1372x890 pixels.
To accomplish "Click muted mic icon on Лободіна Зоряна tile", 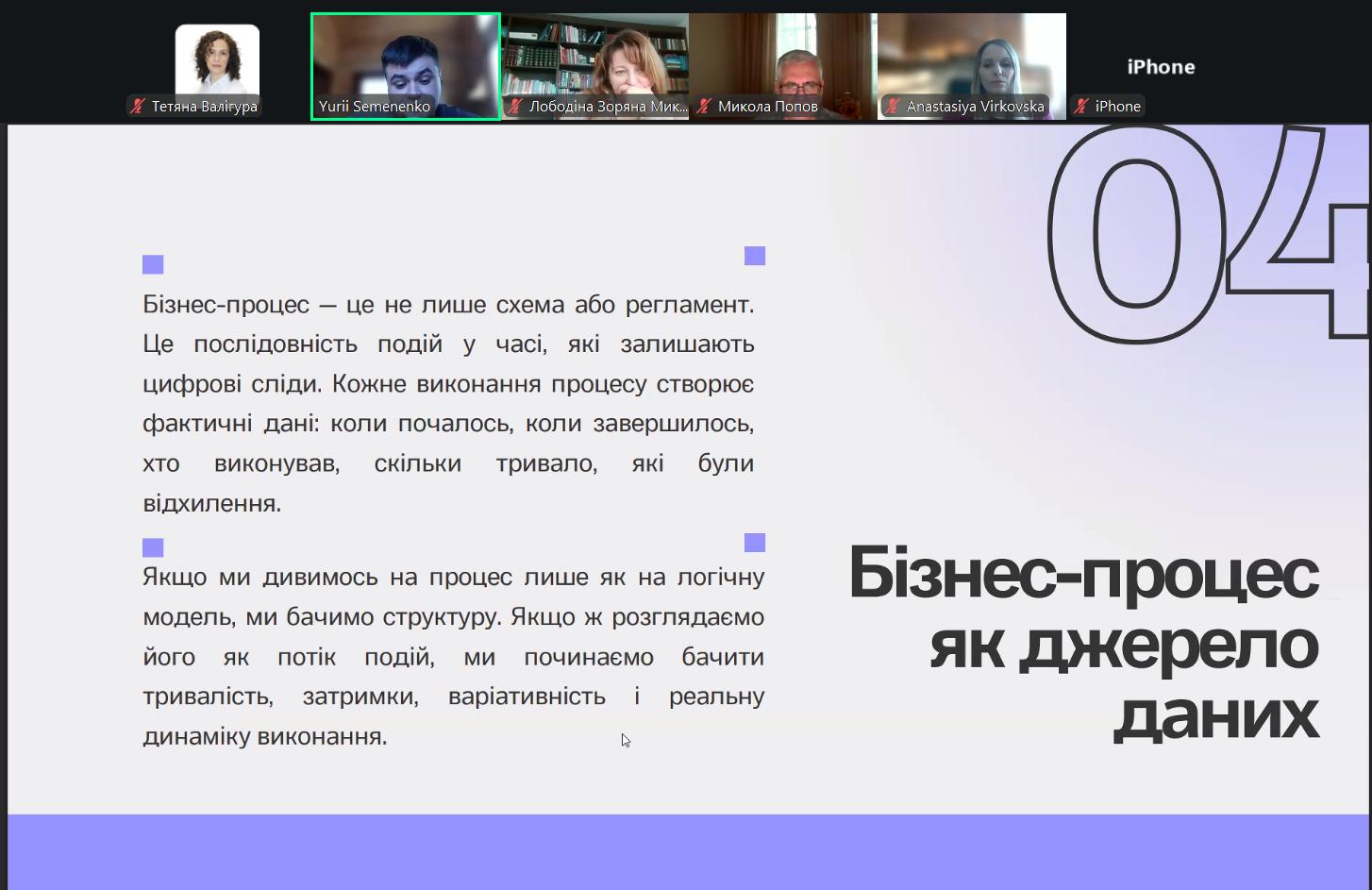I will point(515,107).
